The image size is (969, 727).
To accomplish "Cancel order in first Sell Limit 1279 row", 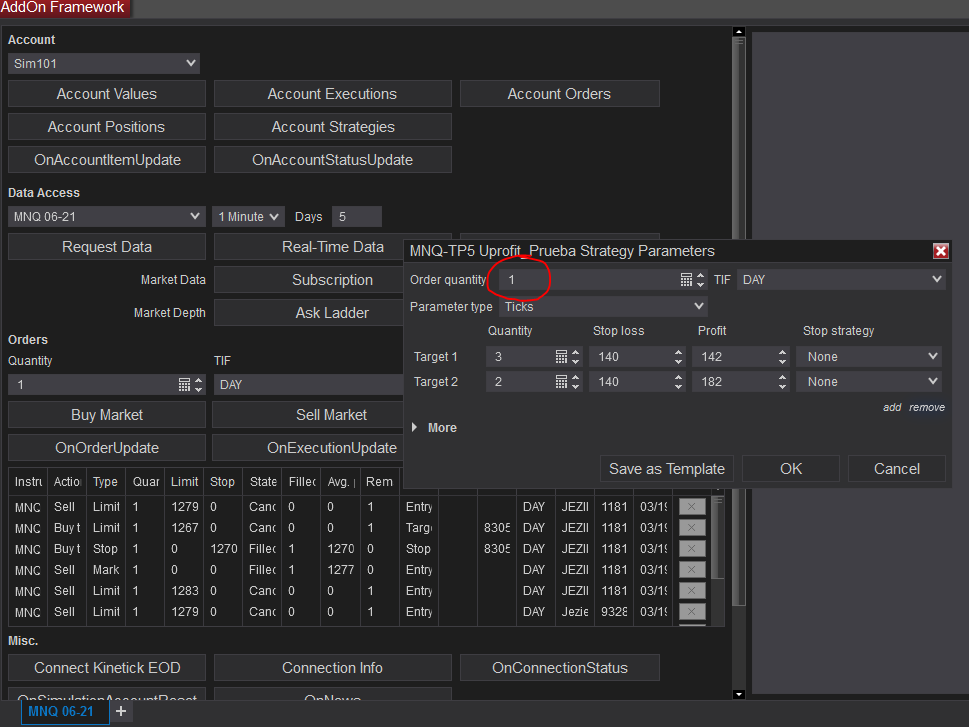I will (x=692, y=507).
